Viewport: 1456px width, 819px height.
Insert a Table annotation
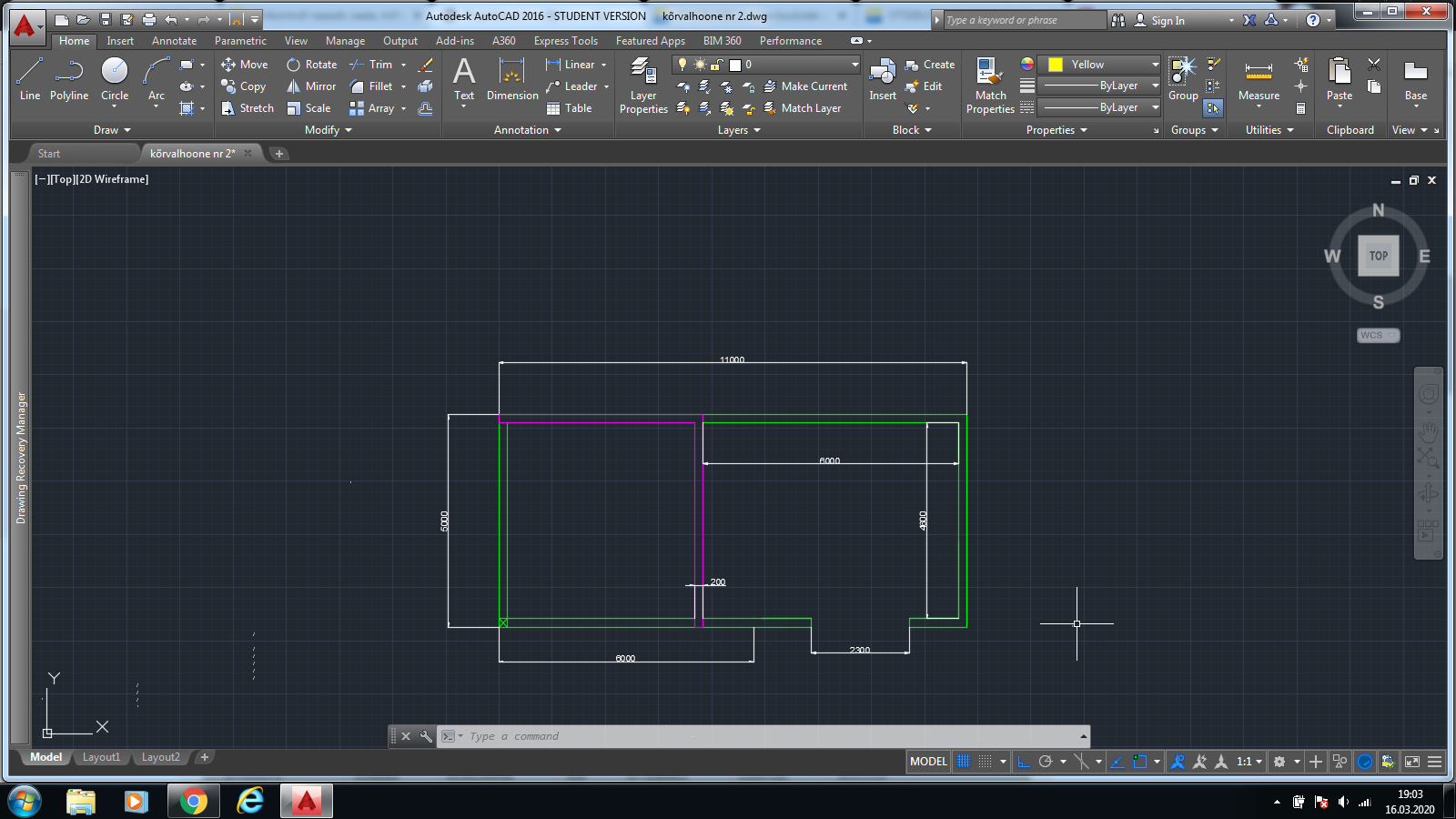[569, 108]
